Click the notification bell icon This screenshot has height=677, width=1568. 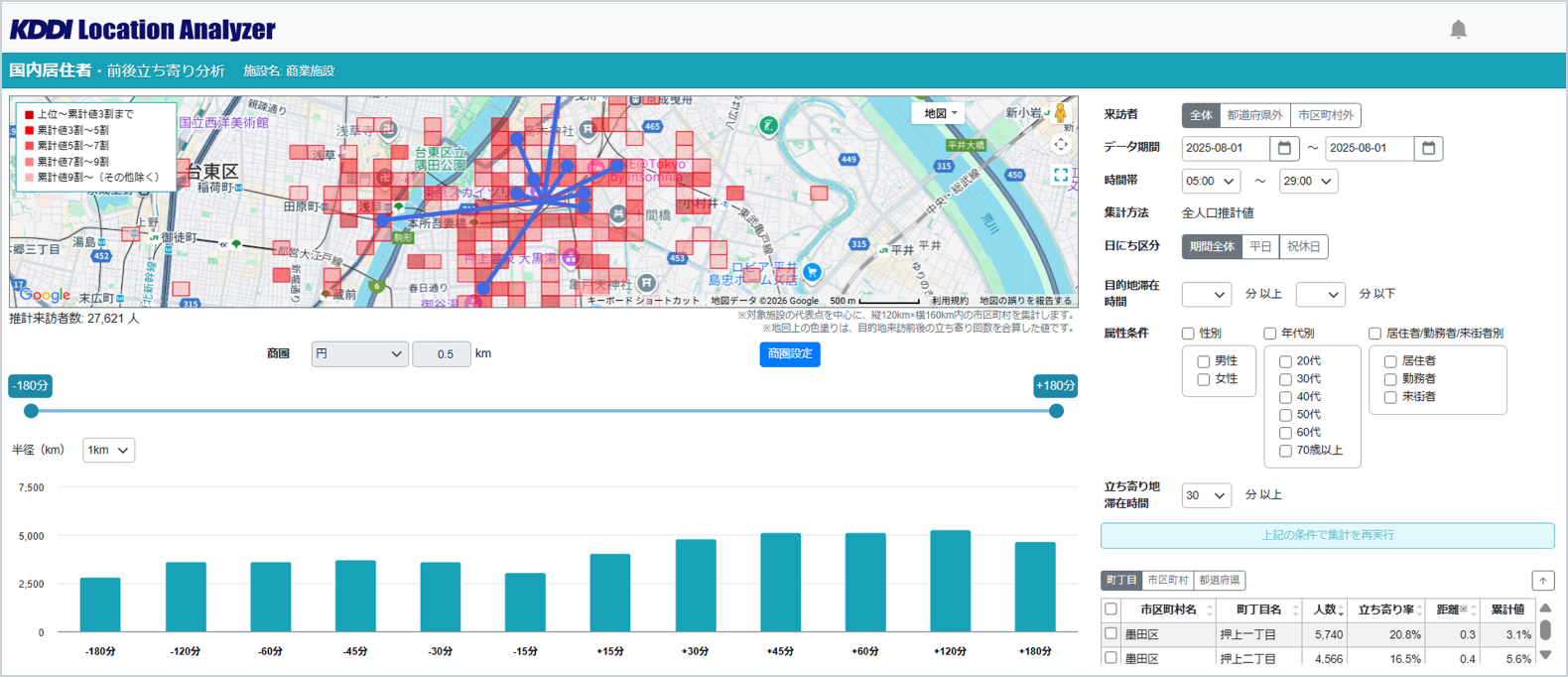(x=1458, y=30)
